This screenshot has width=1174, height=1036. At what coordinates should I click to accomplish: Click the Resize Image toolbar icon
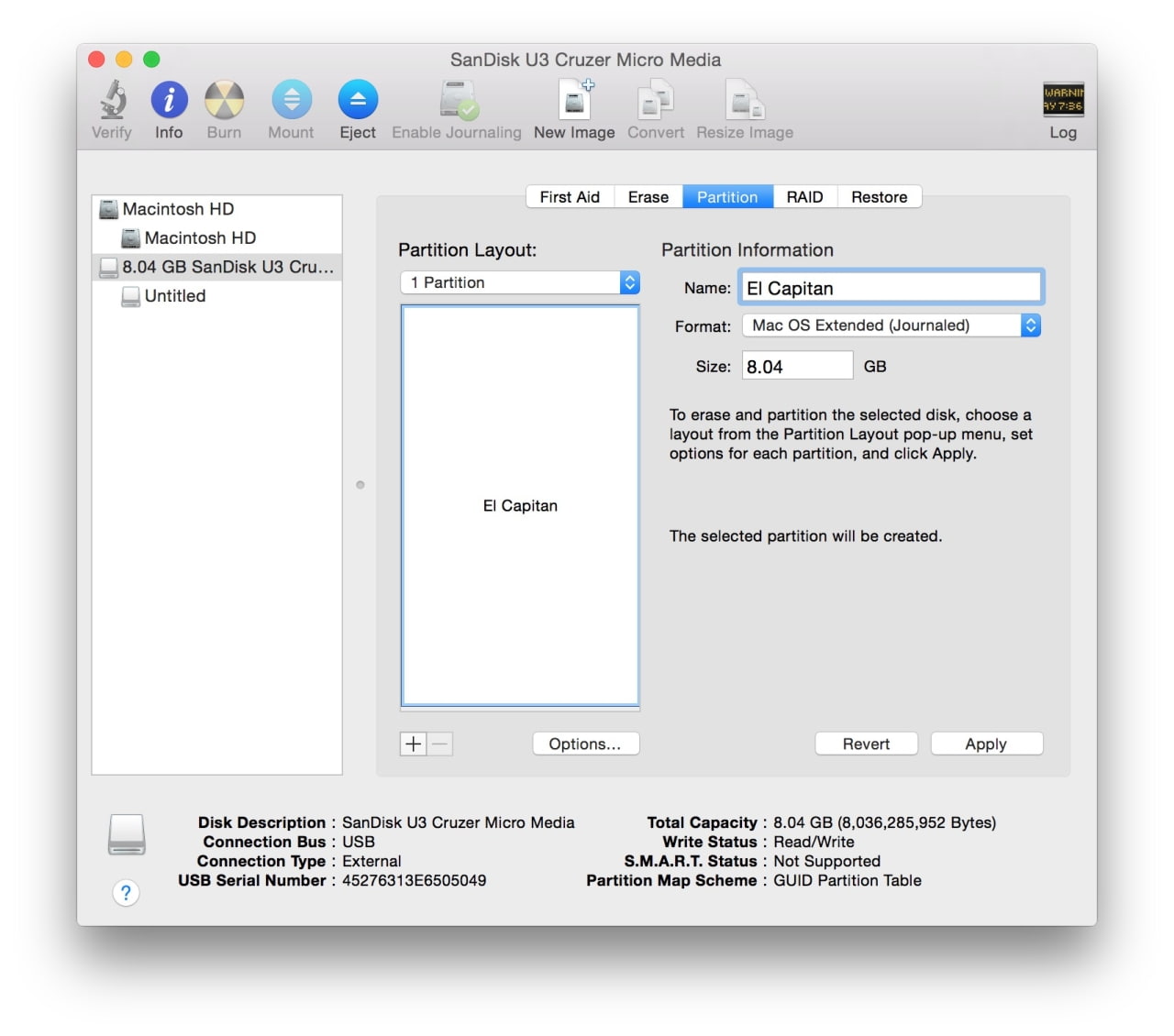coord(744,101)
